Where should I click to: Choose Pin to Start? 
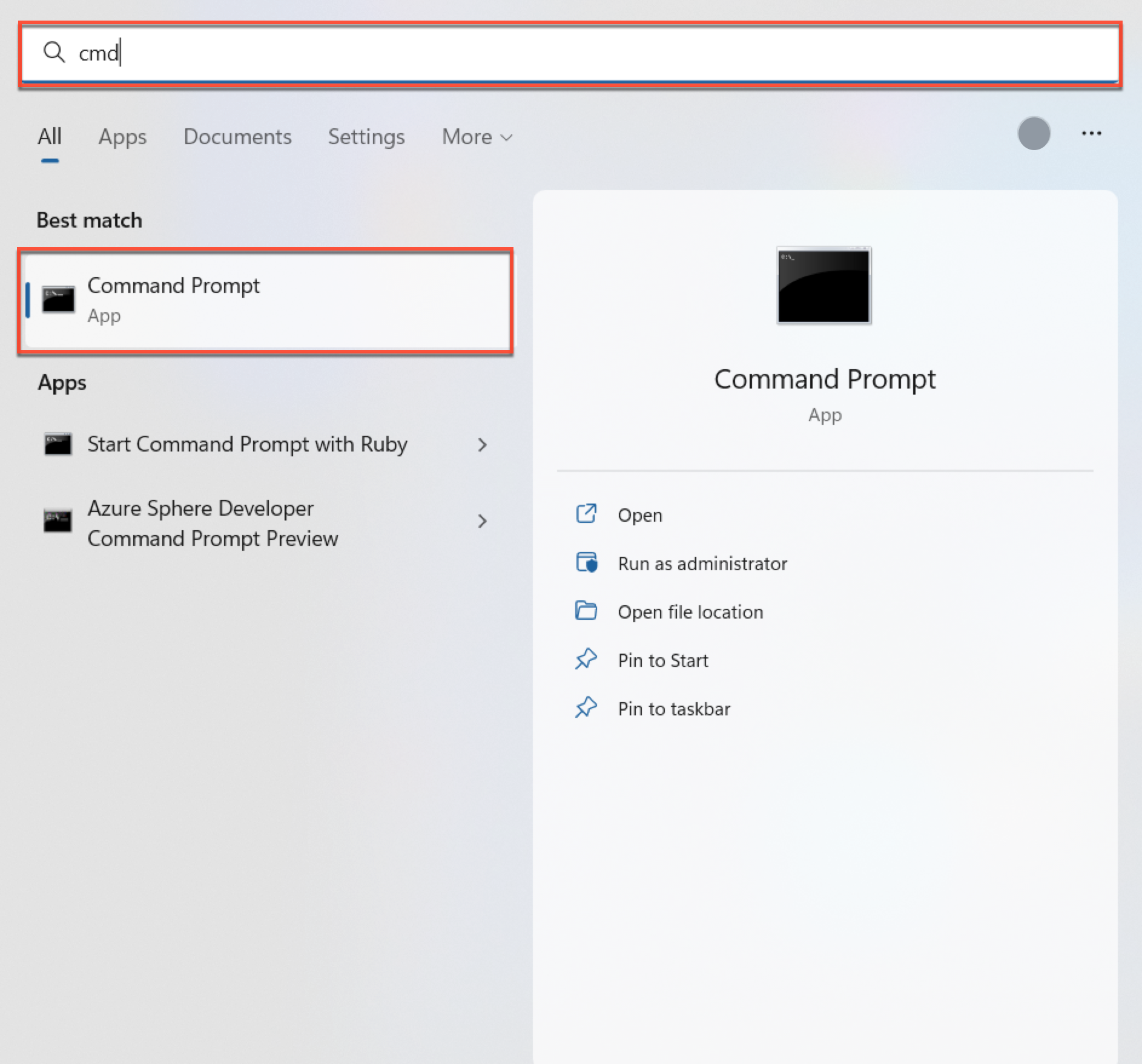[663, 660]
